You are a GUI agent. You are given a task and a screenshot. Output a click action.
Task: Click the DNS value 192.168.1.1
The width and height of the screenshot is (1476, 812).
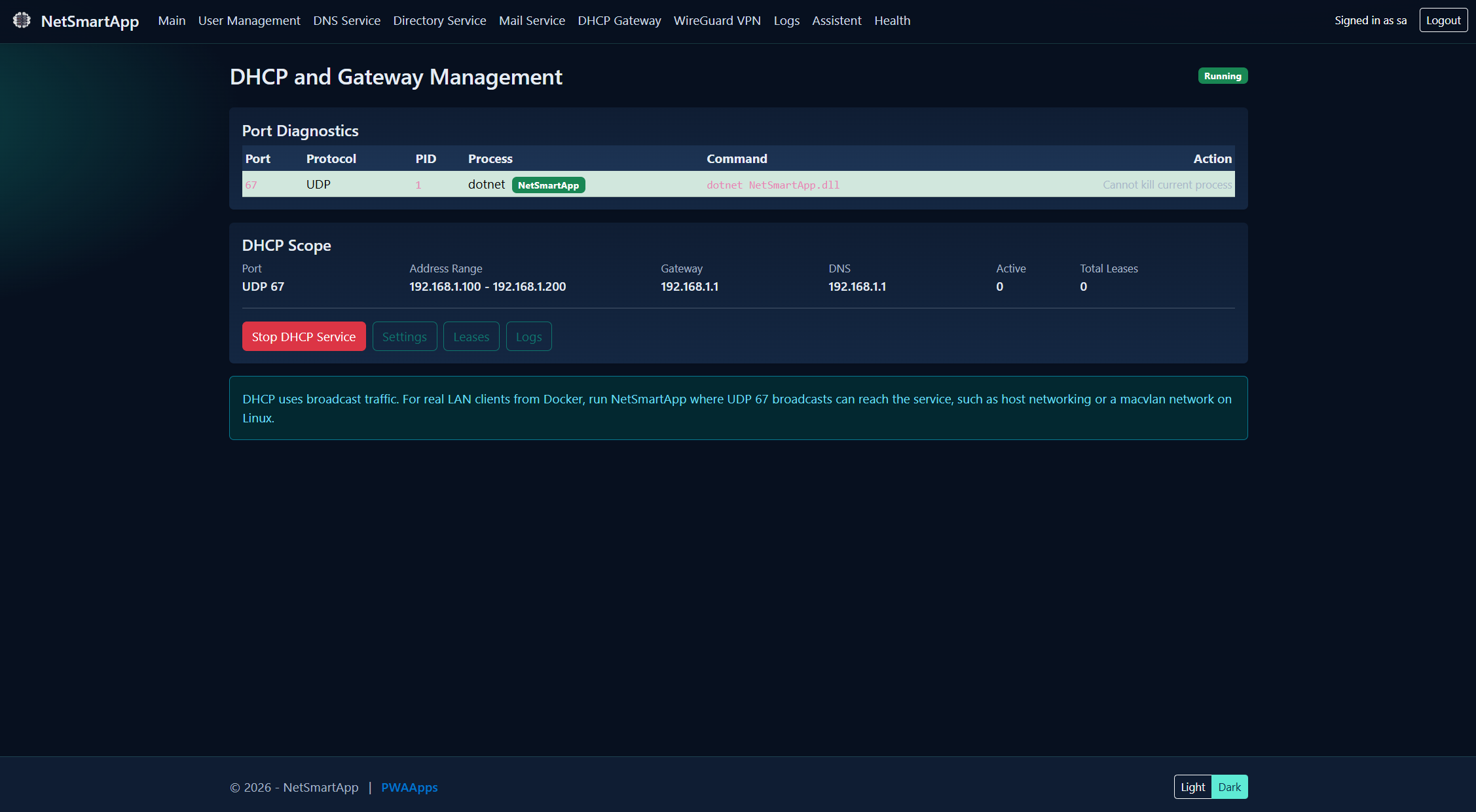[x=857, y=286]
